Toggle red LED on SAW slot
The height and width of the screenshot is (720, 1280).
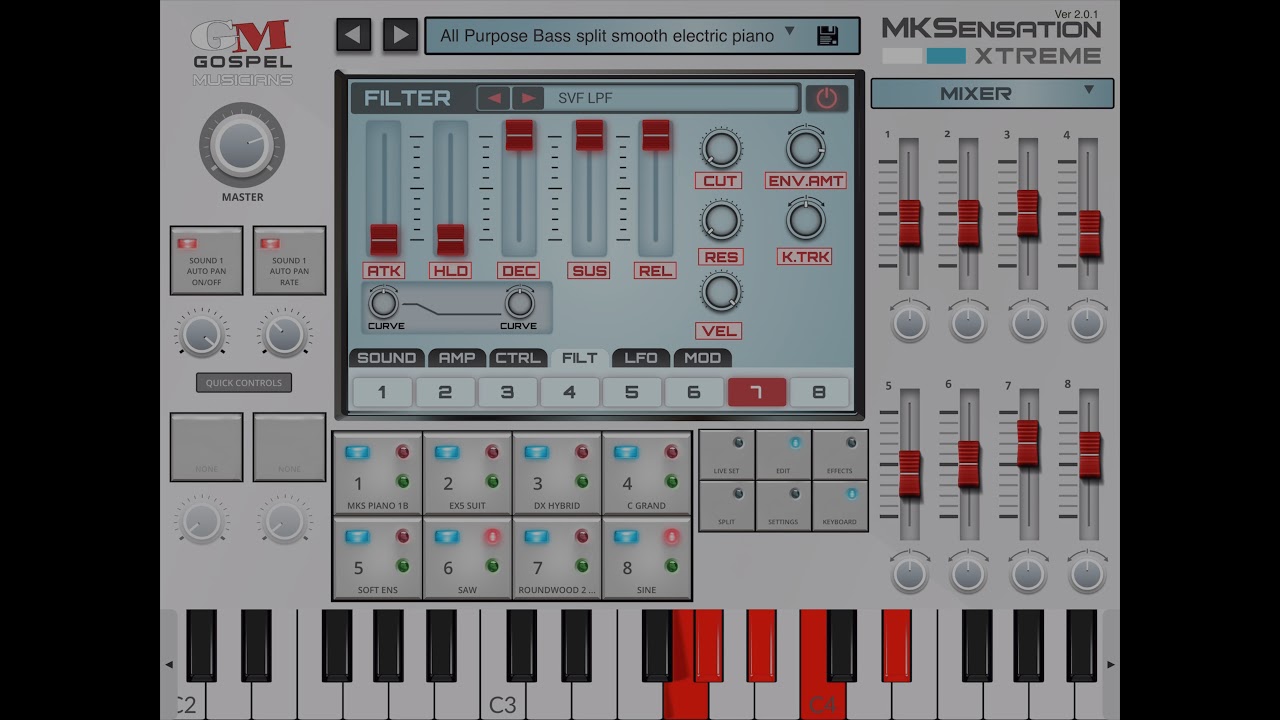[x=492, y=537]
